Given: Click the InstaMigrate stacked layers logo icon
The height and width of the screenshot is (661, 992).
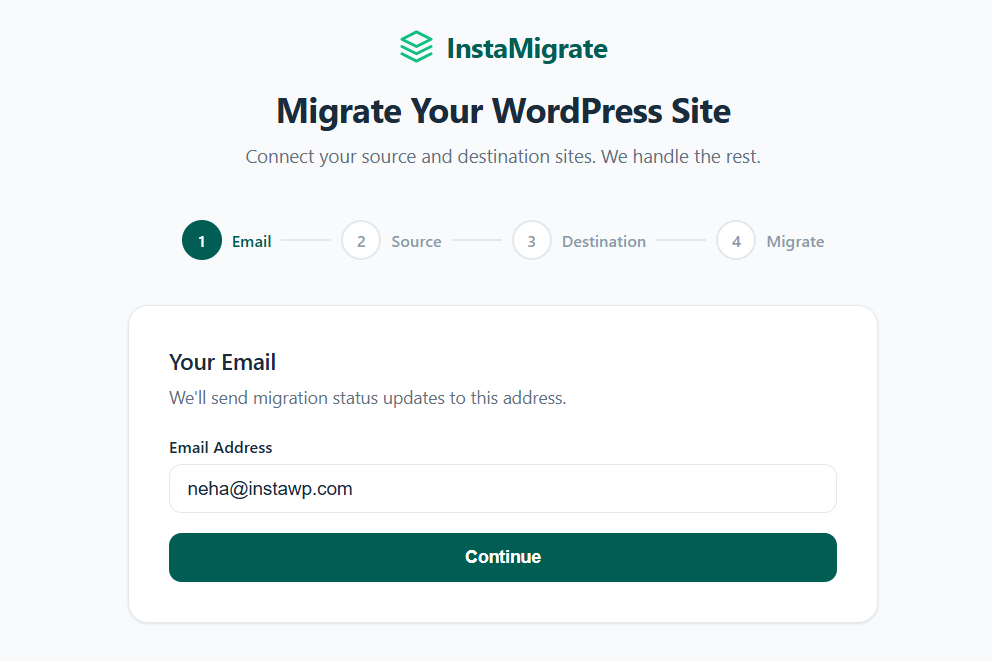Looking at the screenshot, I should 416,47.
